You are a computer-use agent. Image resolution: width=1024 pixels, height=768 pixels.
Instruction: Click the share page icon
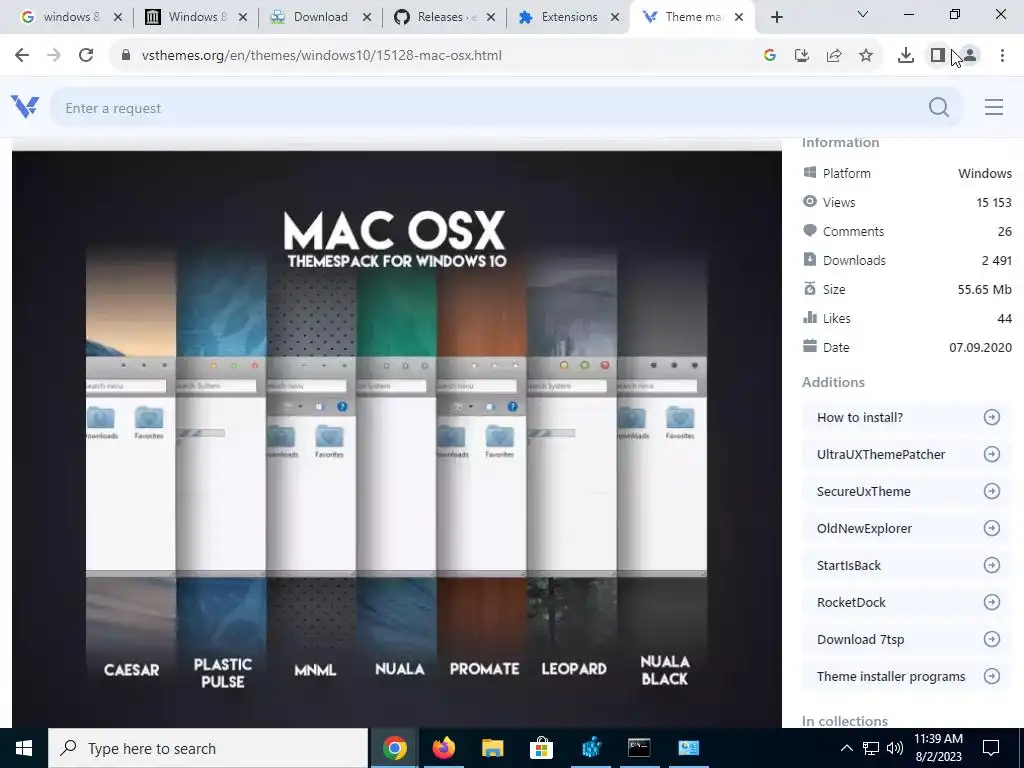point(834,56)
